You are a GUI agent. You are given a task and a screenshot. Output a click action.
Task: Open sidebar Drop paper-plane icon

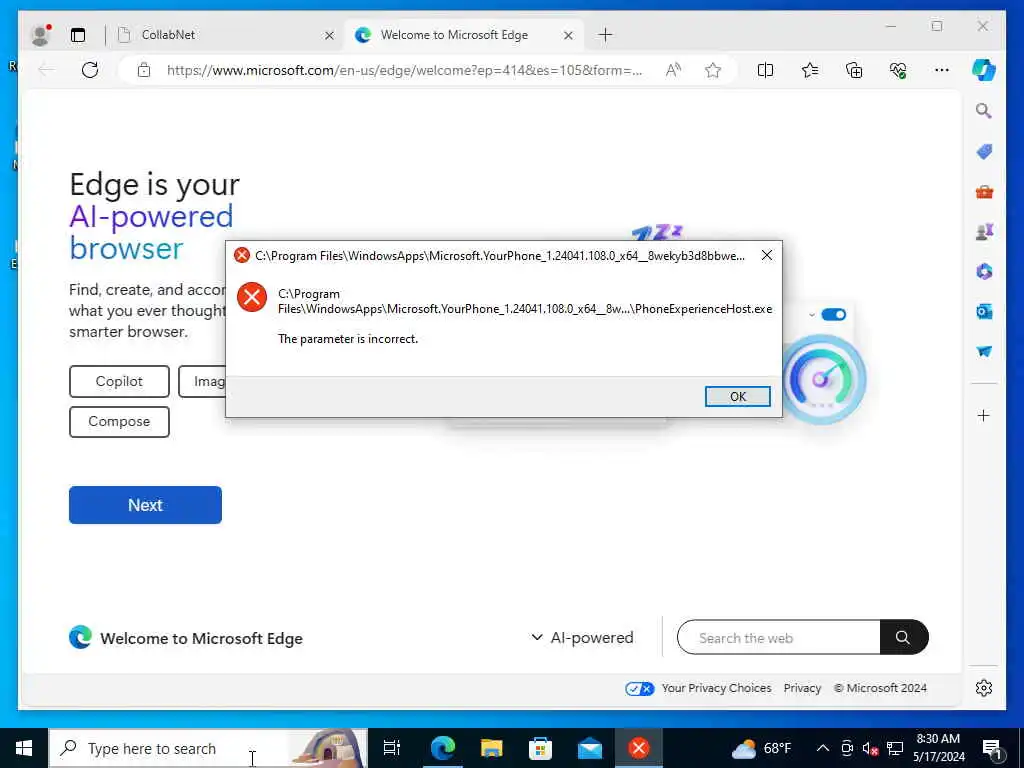coord(984,351)
